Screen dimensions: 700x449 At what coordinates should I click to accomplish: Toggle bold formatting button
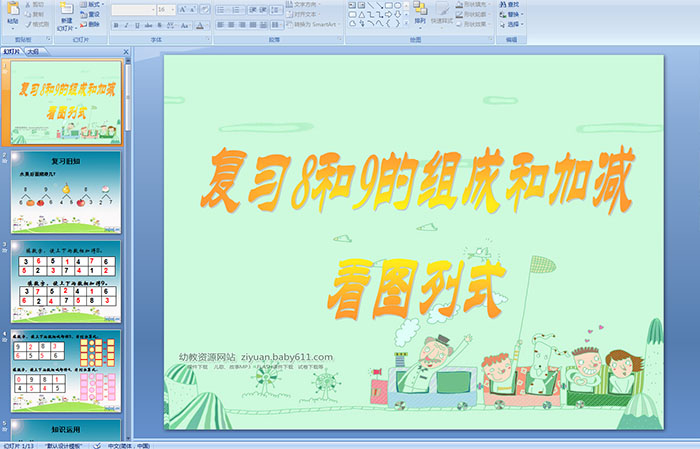click(113, 24)
